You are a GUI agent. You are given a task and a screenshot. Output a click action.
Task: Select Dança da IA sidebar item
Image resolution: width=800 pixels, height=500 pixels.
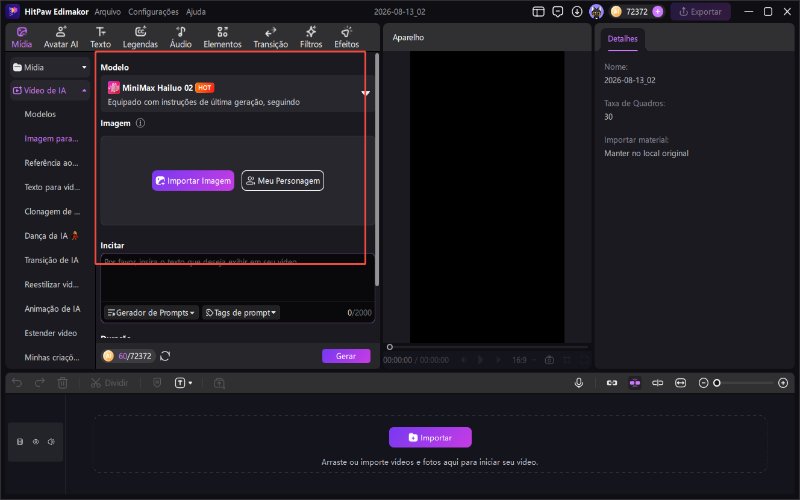point(51,236)
